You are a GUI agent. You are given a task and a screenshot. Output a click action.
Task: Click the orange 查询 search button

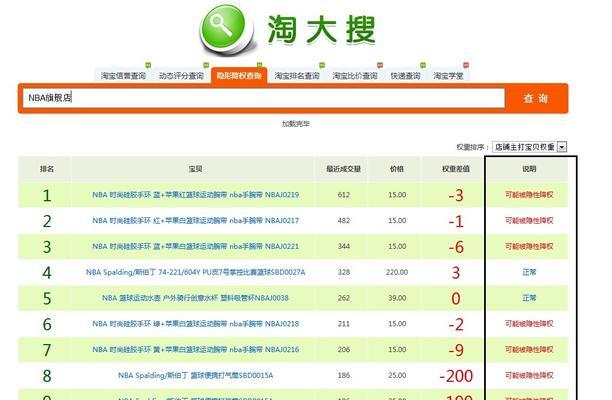pos(536,98)
